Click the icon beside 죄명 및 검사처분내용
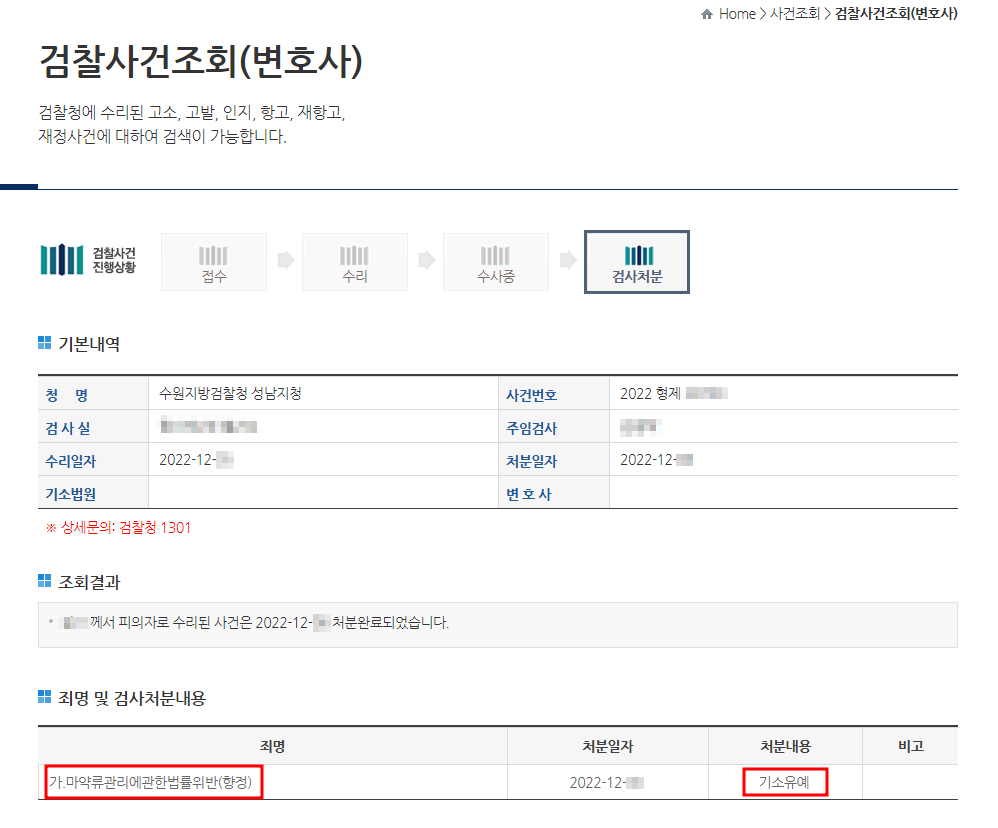 click(44, 698)
